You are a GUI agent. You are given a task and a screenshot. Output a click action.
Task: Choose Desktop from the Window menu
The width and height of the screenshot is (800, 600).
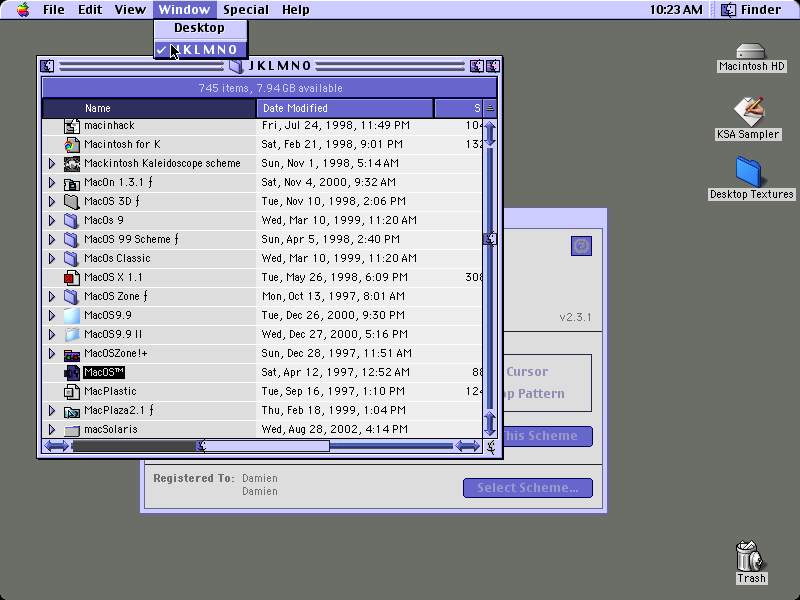click(201, 28)
